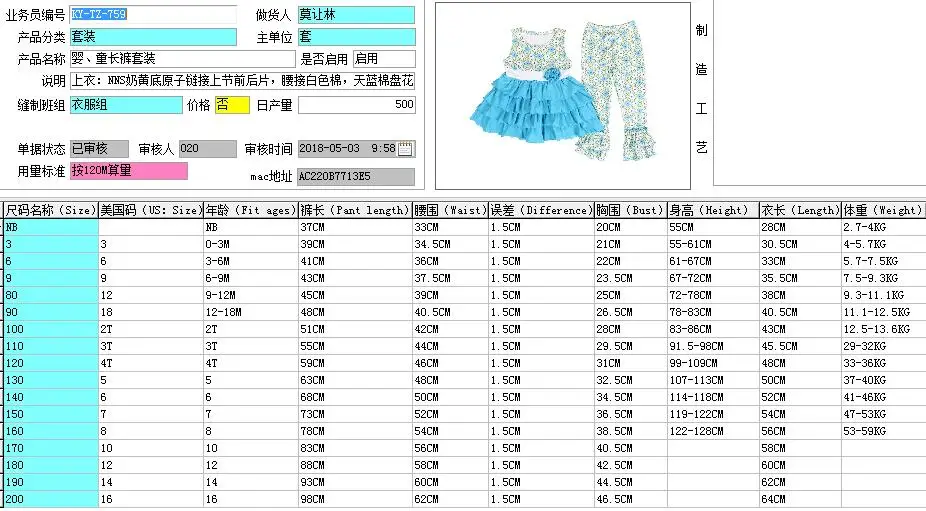Screen dimensions: 926x511
Task: Open the pink 用量标准 field 按120M算量
Action: pyautogui.click(x=129, y=171)
